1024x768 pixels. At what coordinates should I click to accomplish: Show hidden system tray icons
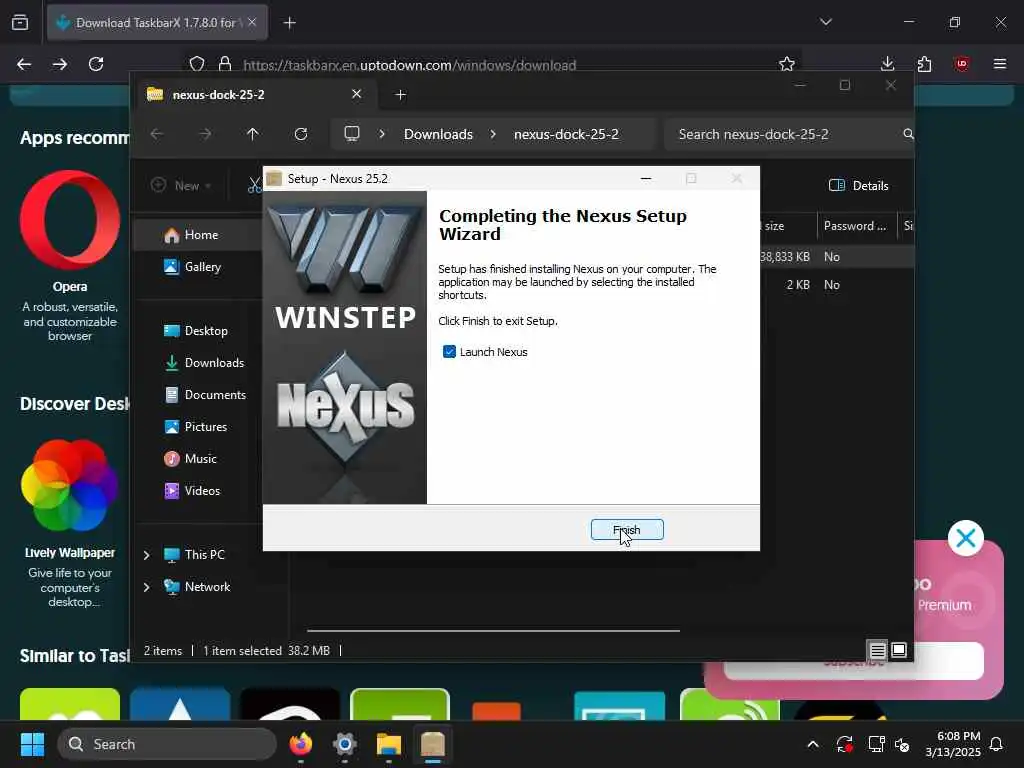coord(813,744)
